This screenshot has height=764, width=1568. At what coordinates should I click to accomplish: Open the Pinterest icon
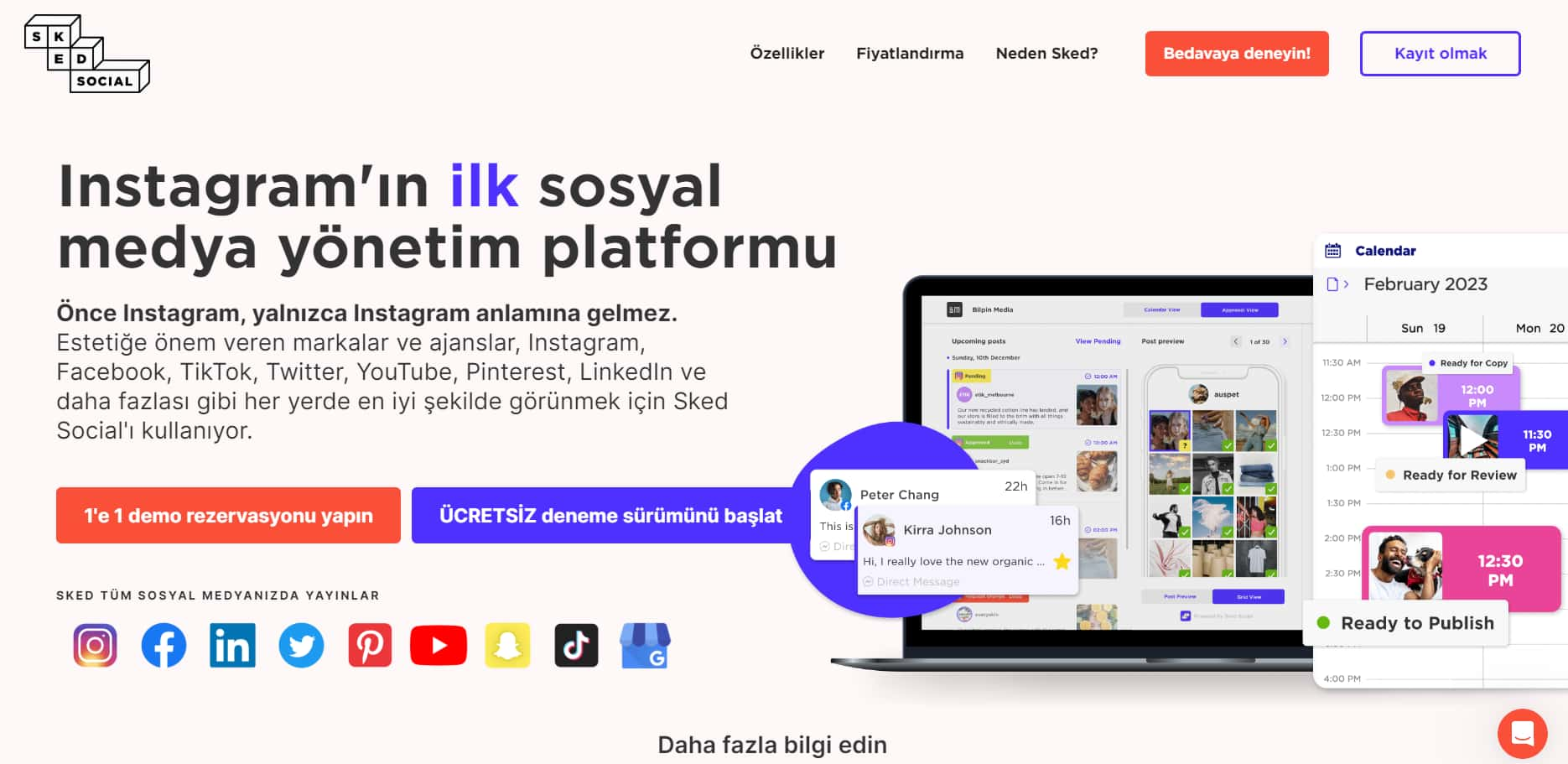(x=370, y=646)
